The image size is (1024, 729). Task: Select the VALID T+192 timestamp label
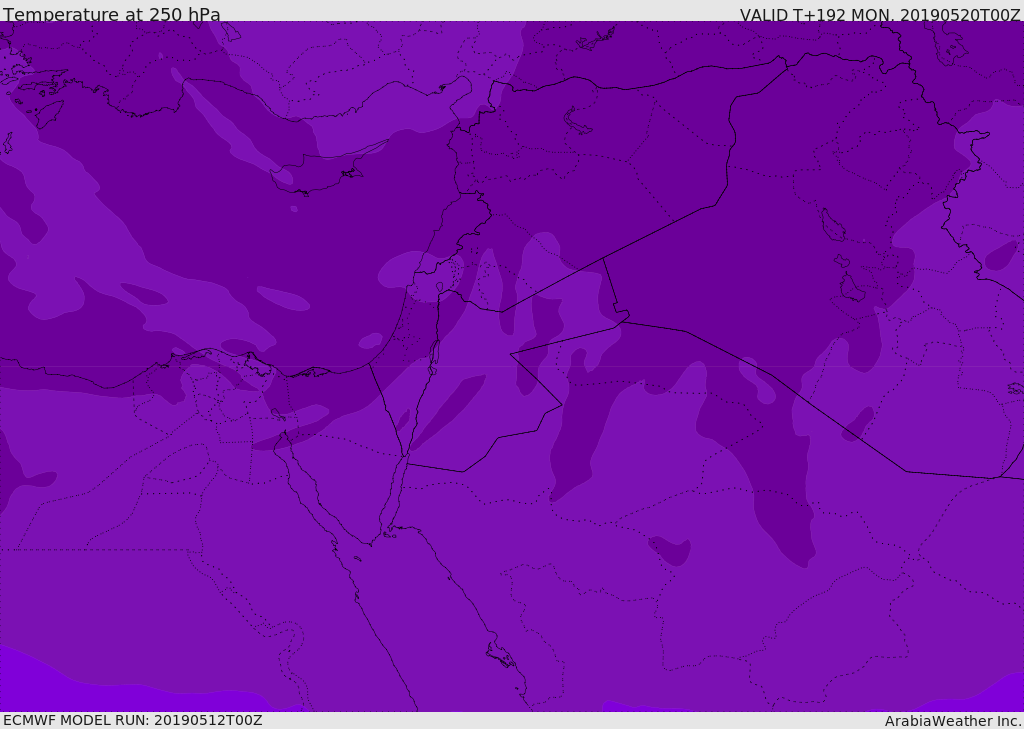coord(879,15)
